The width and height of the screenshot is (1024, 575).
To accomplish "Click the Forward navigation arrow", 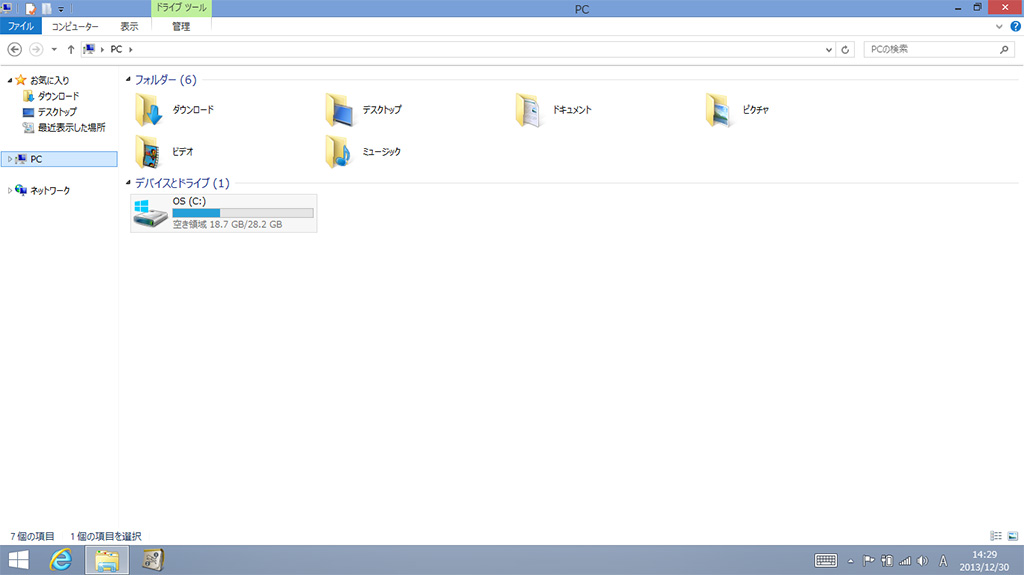I will point(36,49).
